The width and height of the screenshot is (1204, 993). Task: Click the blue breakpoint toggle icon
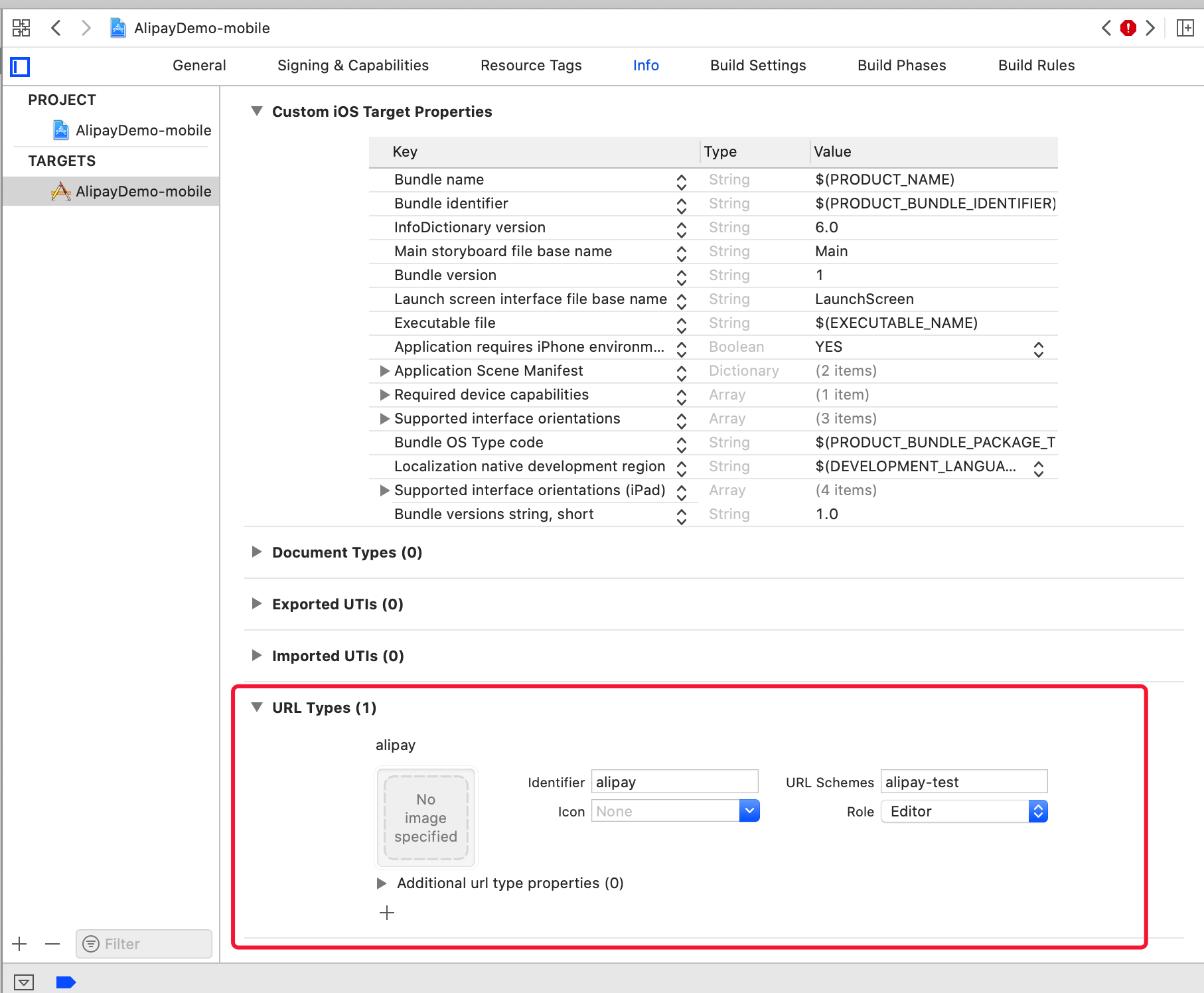coord(66,982)
